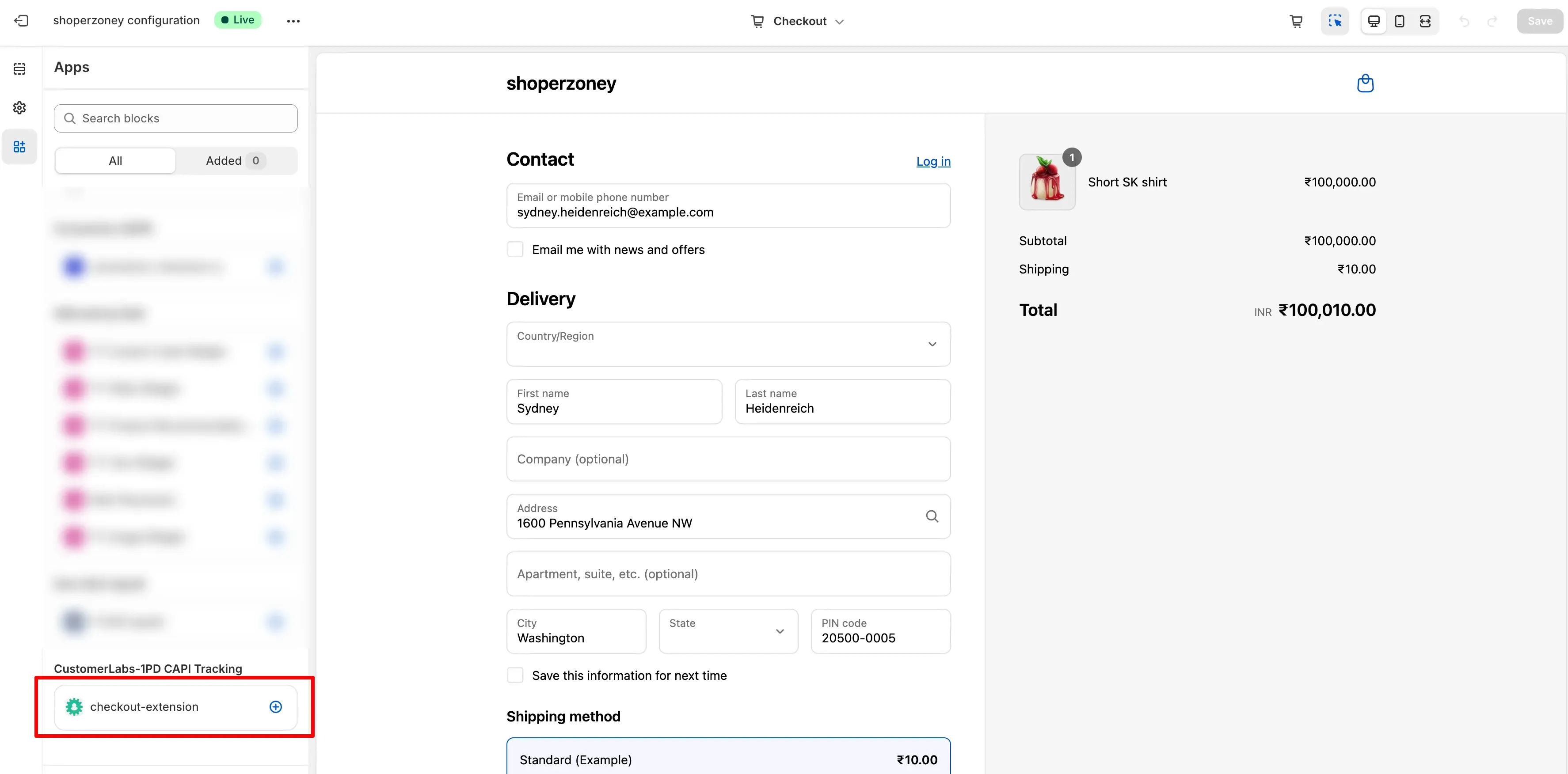The height and width of the screenshot is (774, 1568).
Task: Switch to the Added tab
Action: point(235,161)
